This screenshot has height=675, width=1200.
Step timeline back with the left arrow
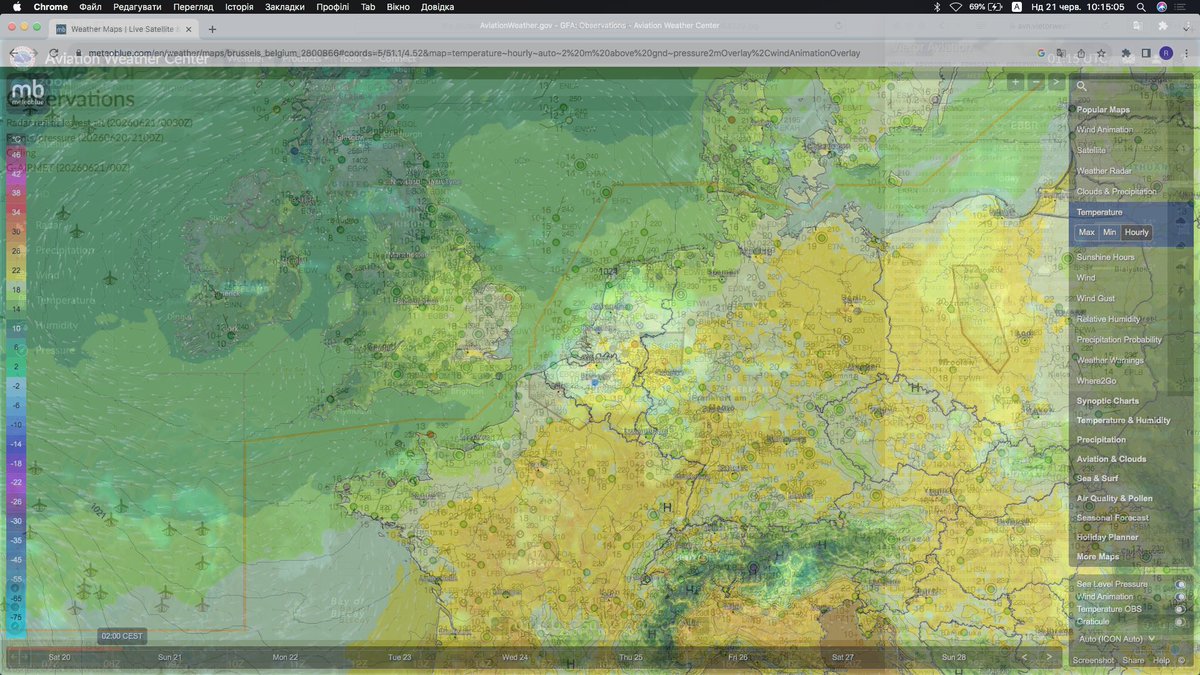1024,657
